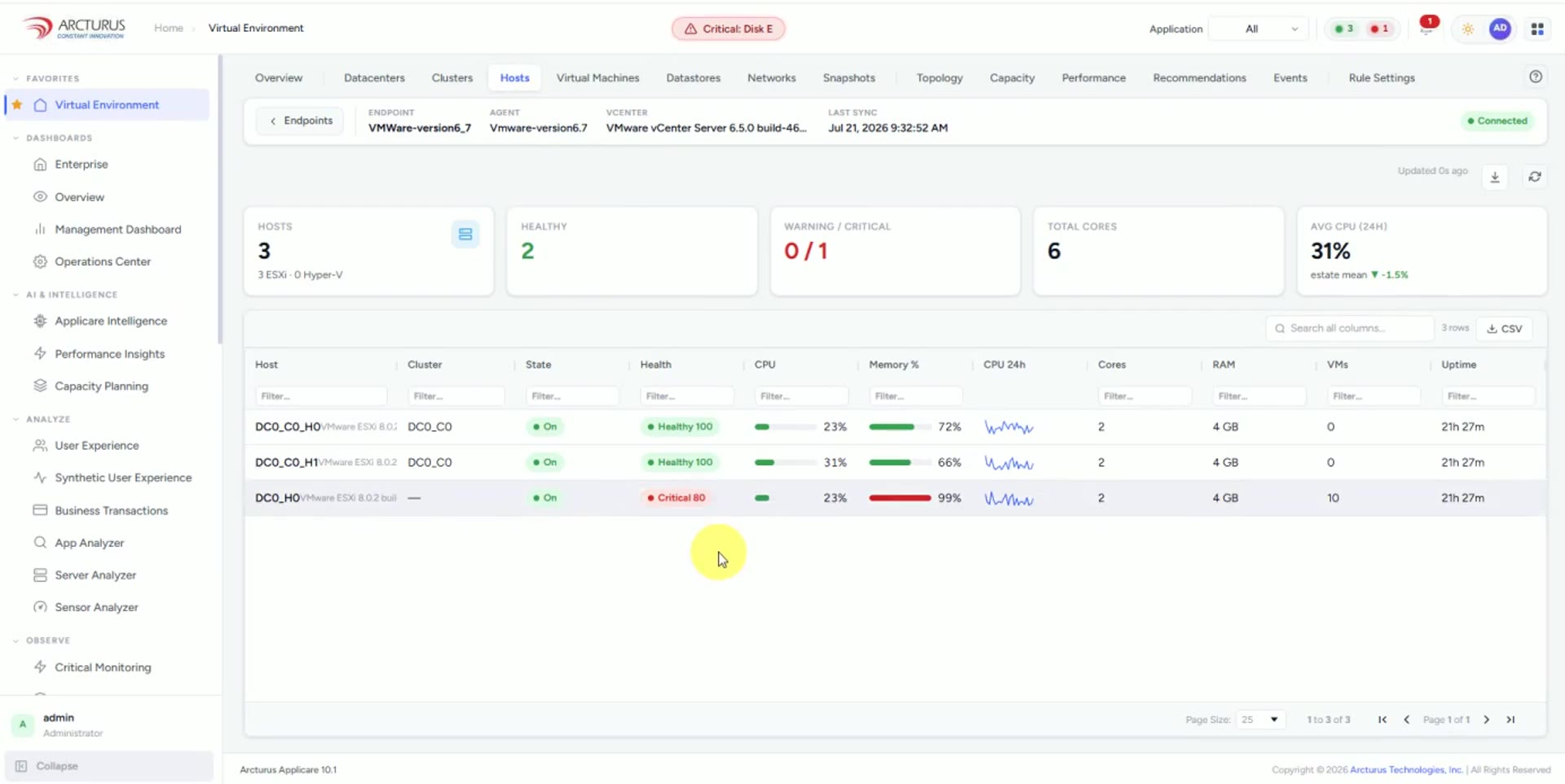
Task: Click the Home breadcrumb link
Action: [169, 28]
